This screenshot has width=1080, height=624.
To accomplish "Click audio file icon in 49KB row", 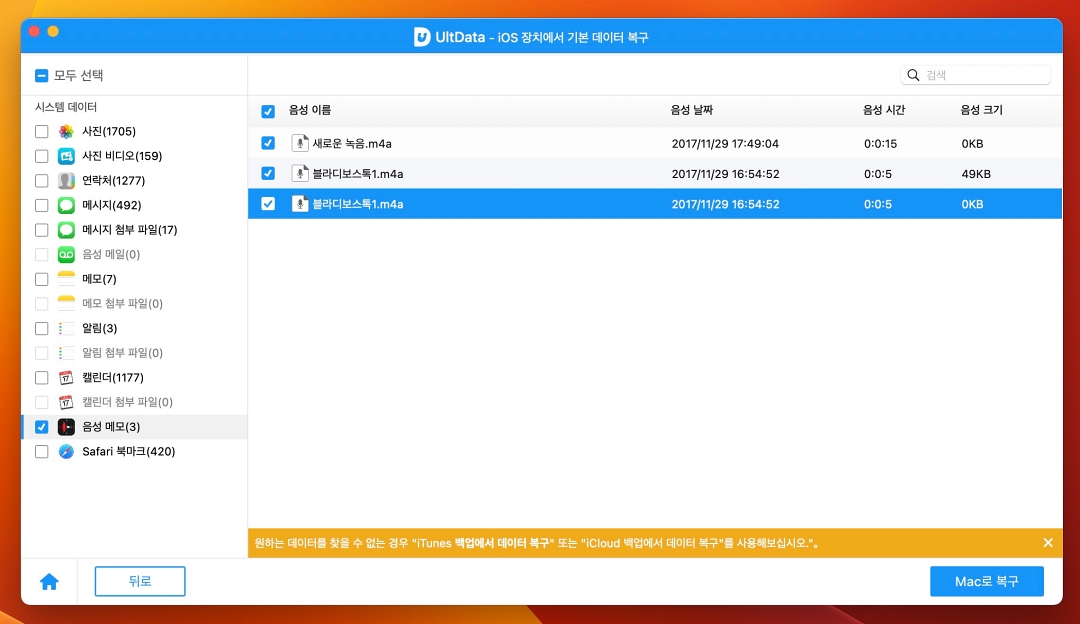I will click(300, 174).
